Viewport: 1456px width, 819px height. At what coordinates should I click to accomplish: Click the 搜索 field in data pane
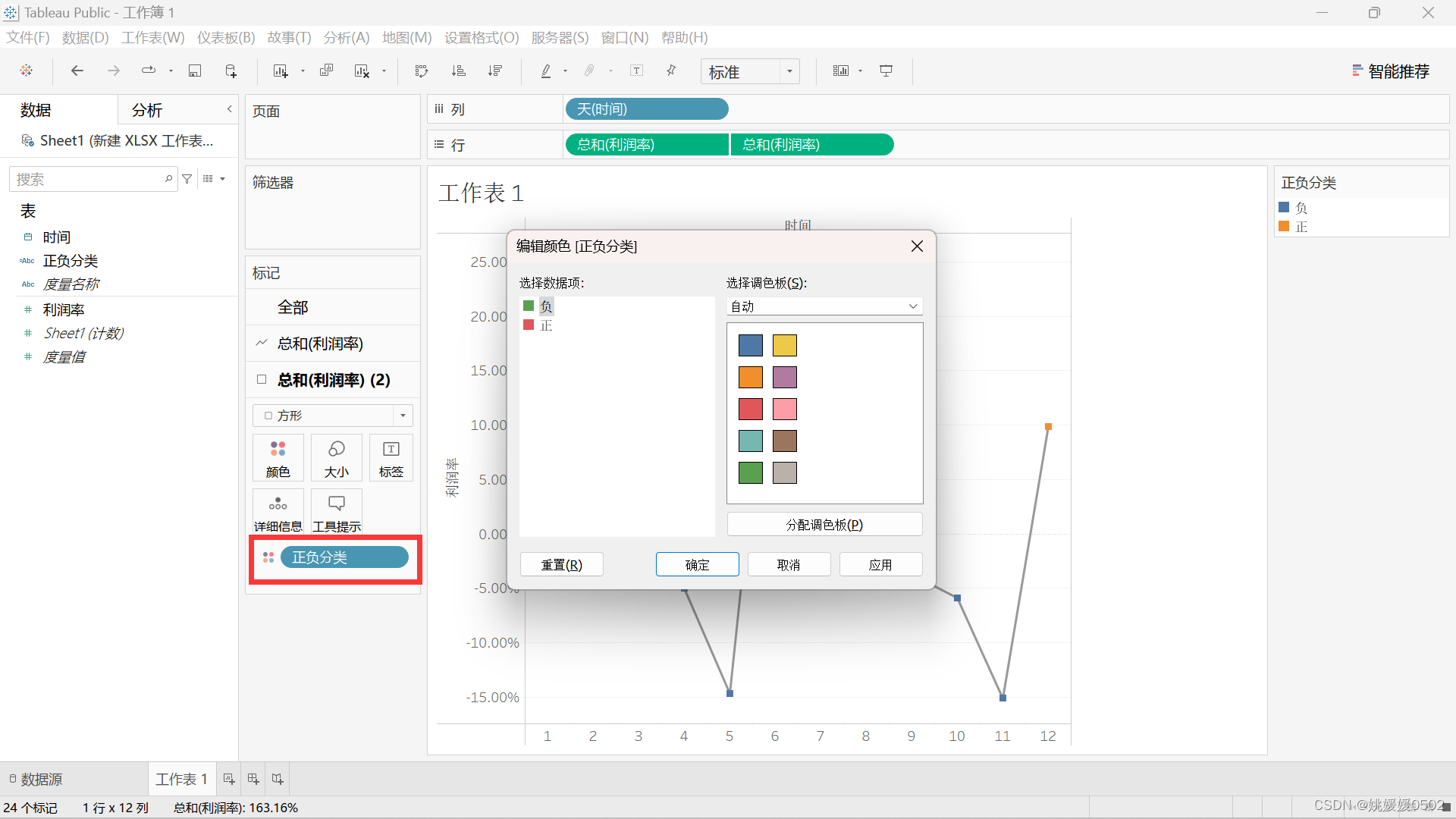87,179
